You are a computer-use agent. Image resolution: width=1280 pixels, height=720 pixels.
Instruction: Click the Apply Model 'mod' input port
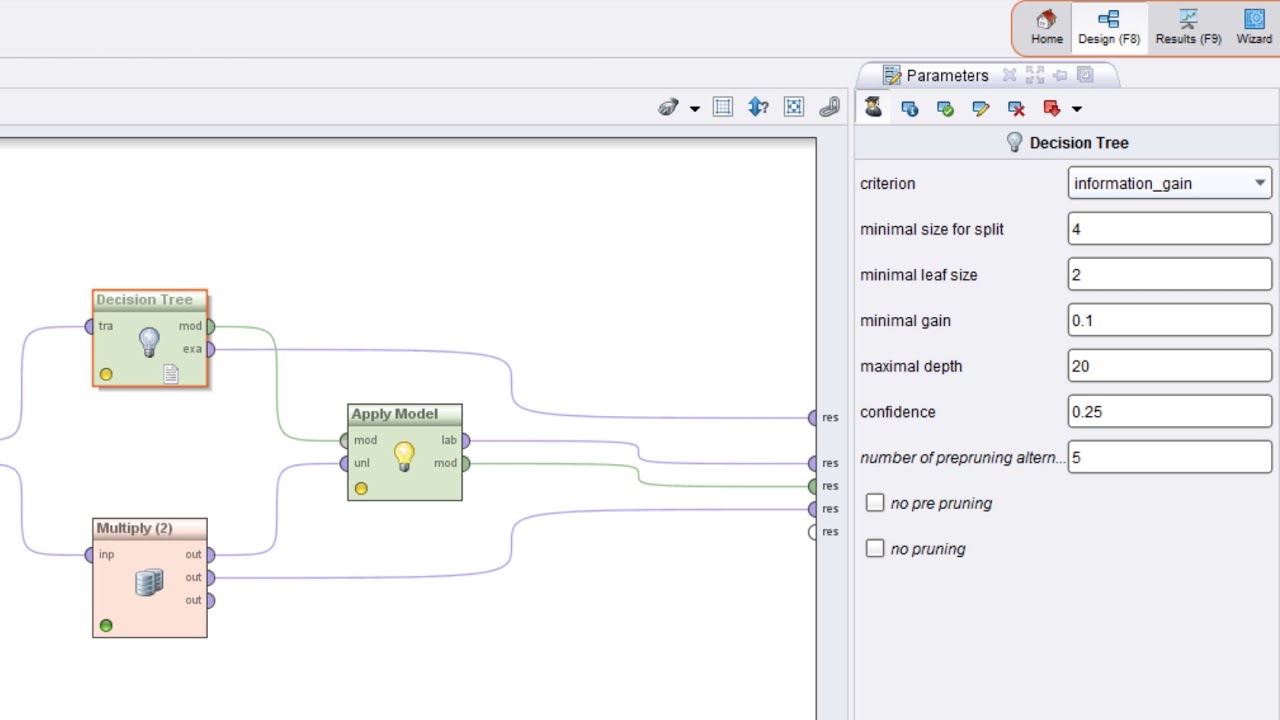(345, 440)
